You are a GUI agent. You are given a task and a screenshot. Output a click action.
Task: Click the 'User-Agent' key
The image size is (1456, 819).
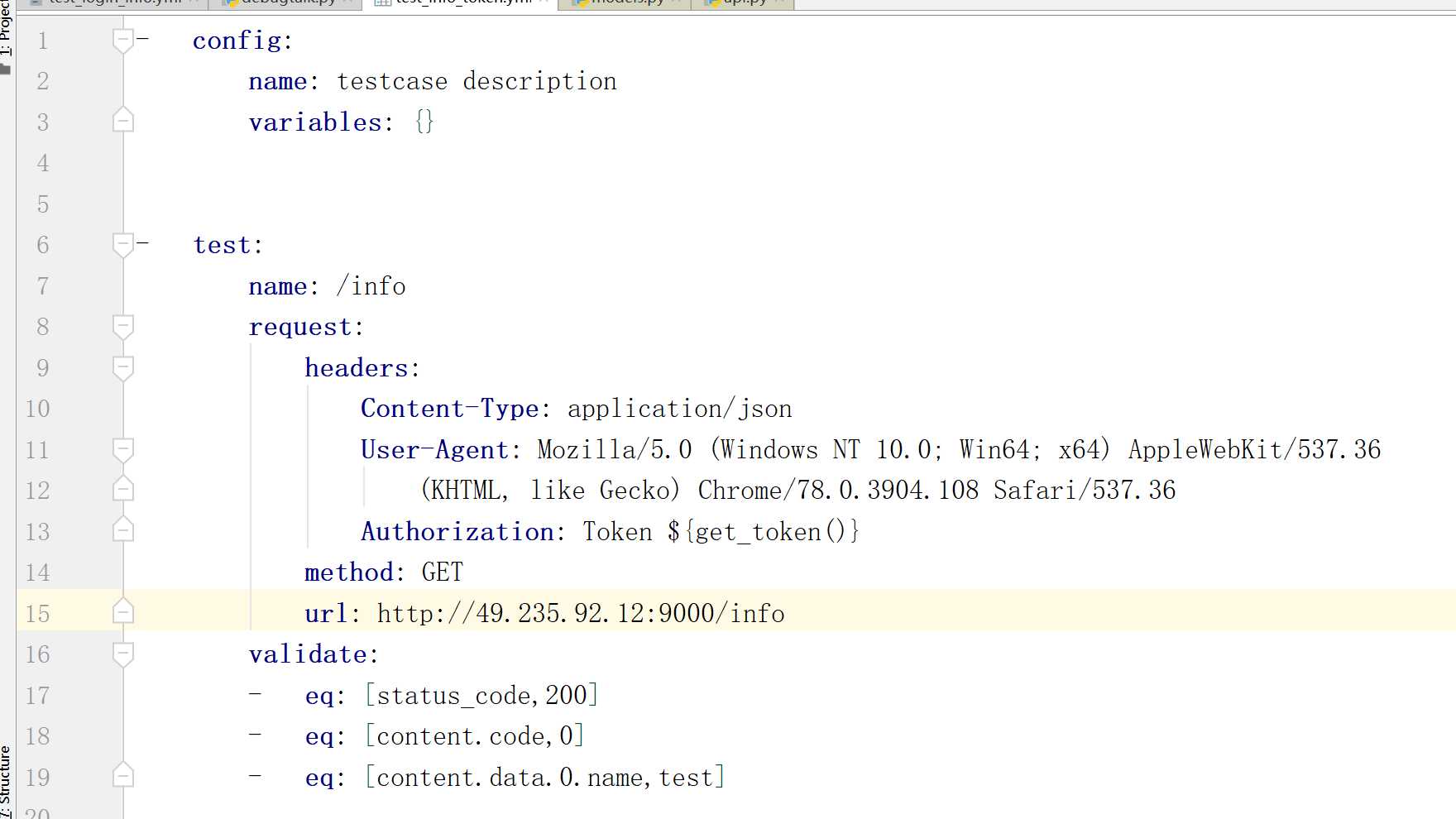click(435, 449)
